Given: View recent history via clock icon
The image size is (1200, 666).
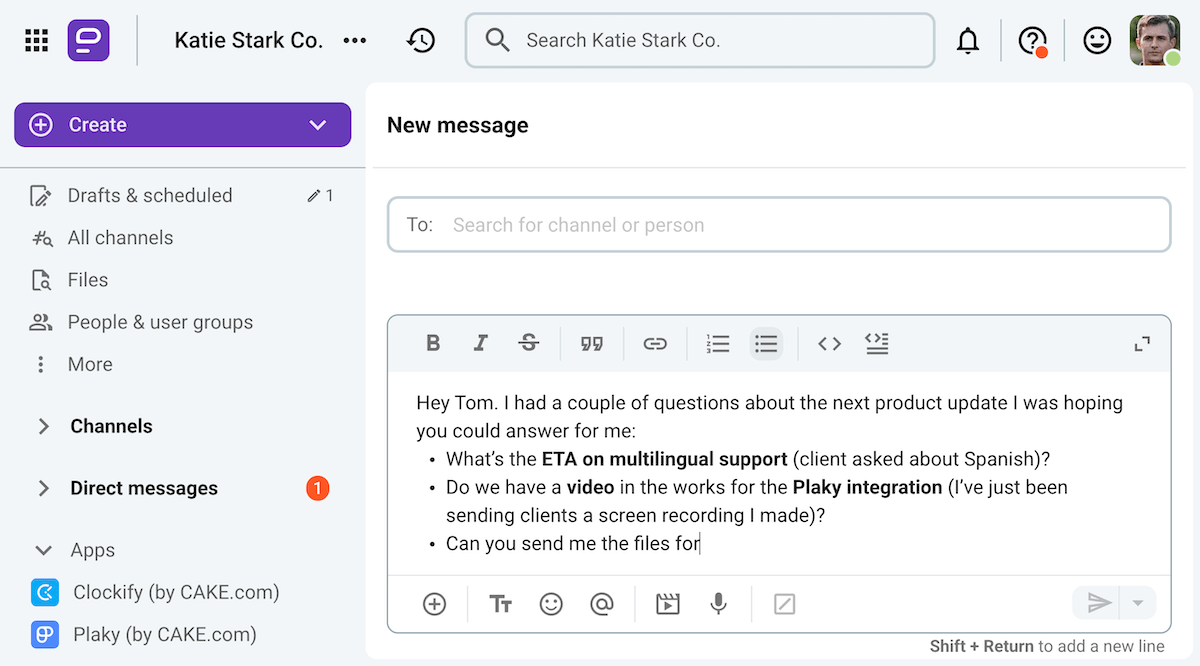Looking at the screenshot, I should pos(421,40).
